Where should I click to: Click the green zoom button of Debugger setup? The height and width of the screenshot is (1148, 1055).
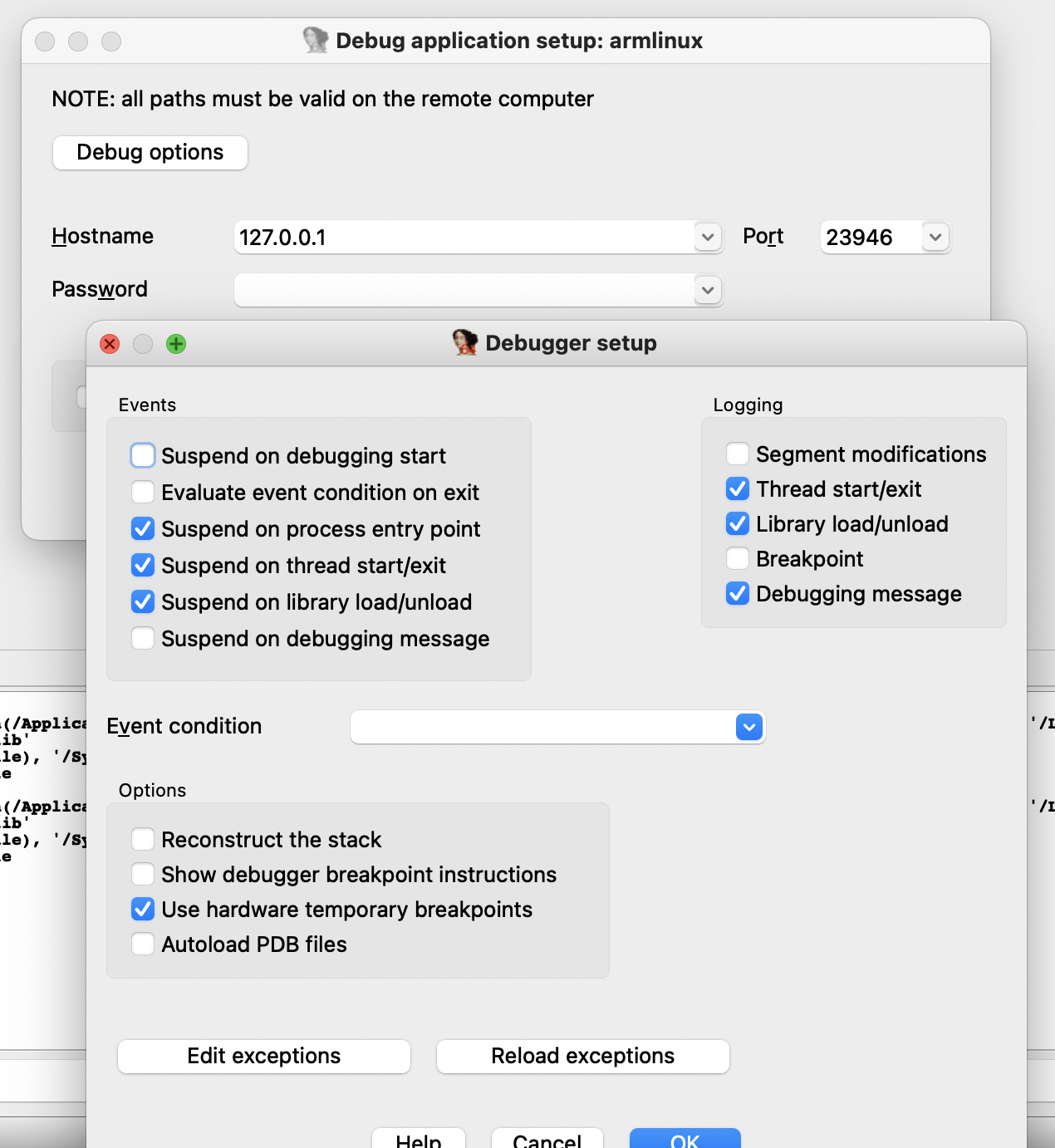pos(176,344)
